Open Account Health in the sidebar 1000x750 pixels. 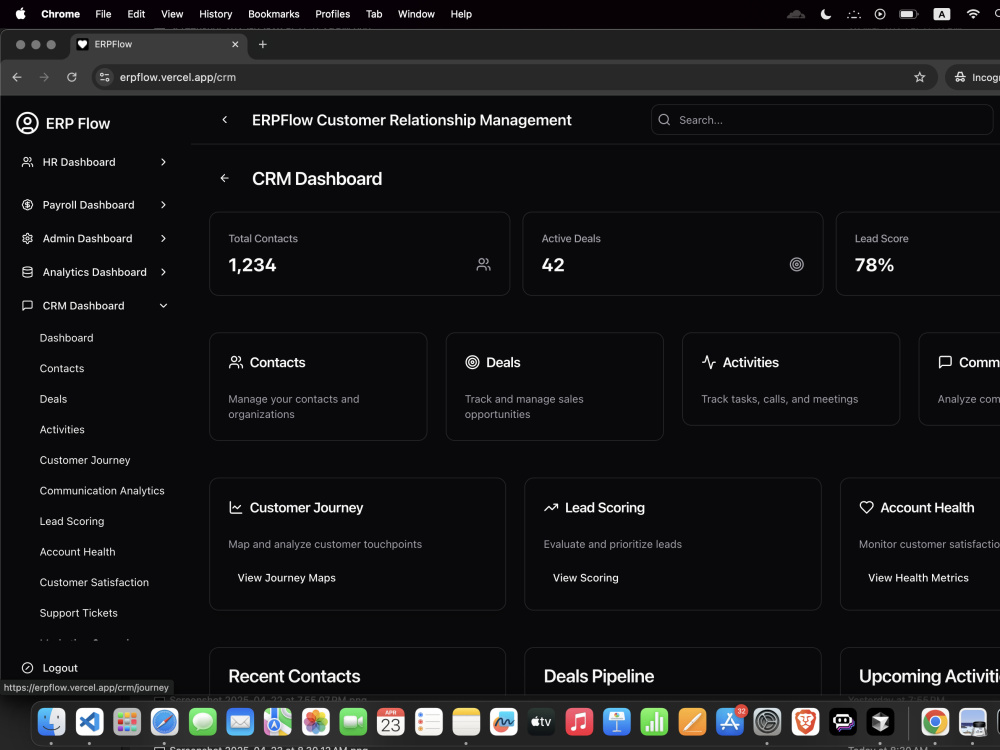point(77,552)
